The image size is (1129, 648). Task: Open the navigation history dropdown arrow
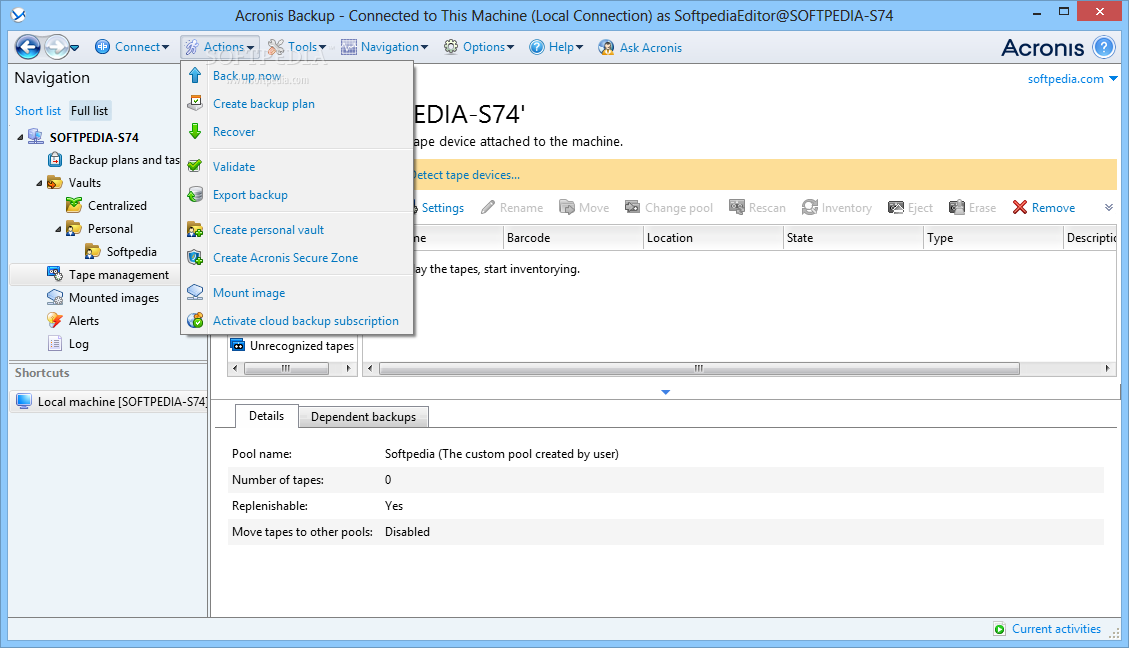click(74, 48)
